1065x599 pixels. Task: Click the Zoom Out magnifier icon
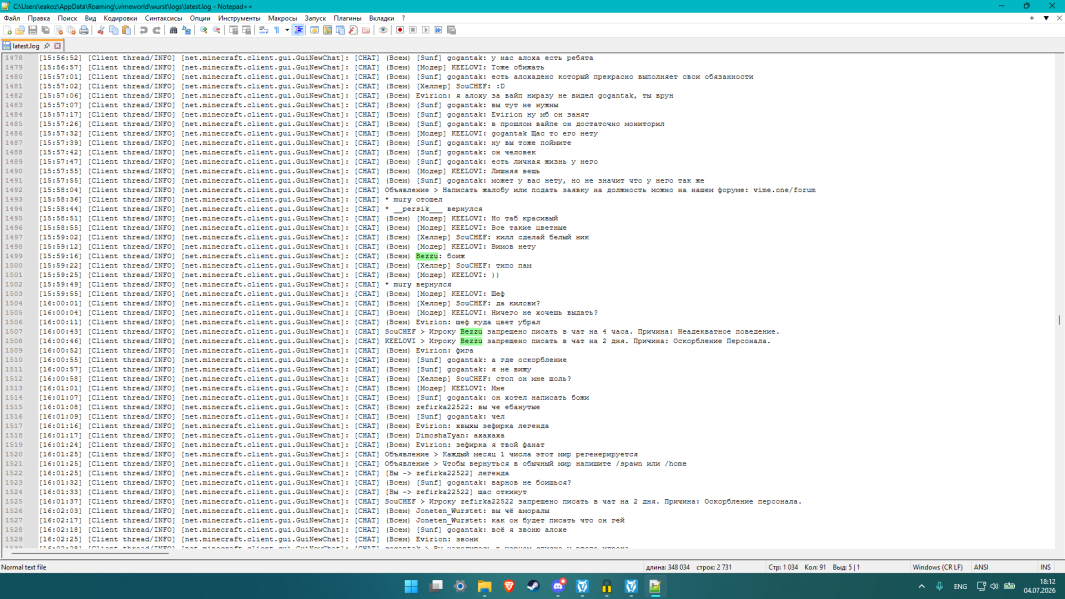tap(217, 30)
